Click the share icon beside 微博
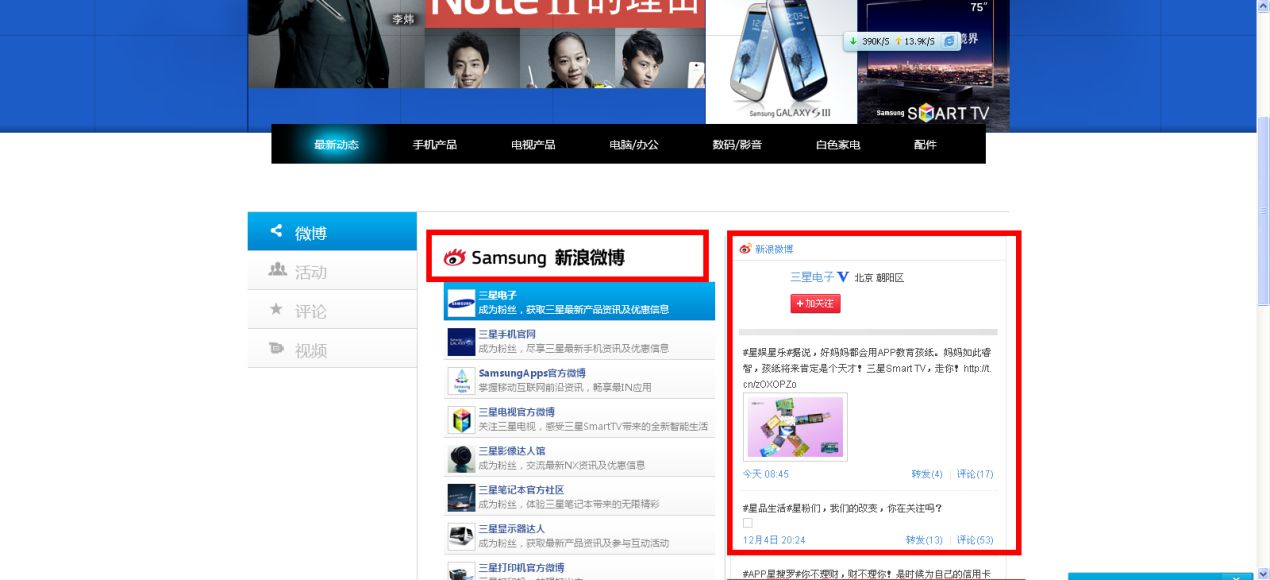 tap(276, 231)
